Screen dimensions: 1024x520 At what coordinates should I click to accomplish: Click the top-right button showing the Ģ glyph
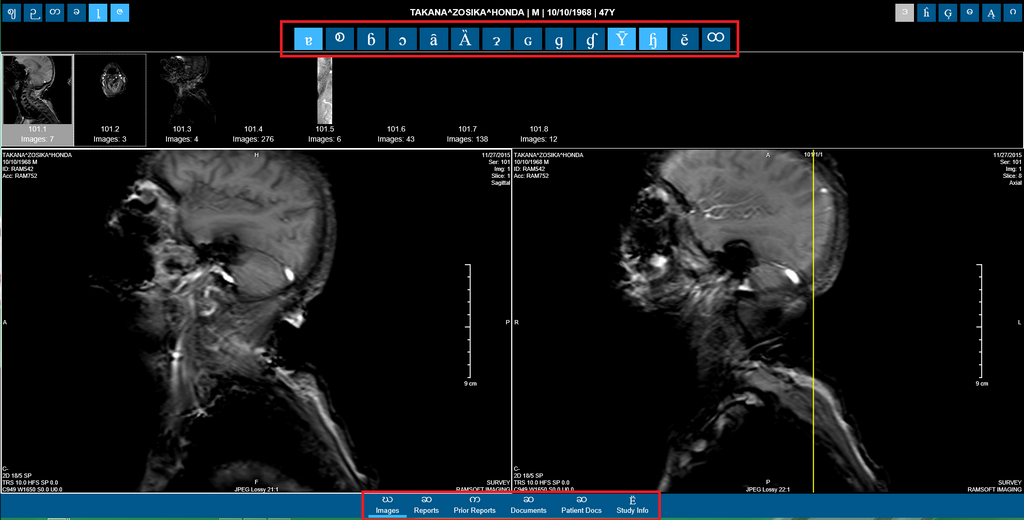point(946,12)
